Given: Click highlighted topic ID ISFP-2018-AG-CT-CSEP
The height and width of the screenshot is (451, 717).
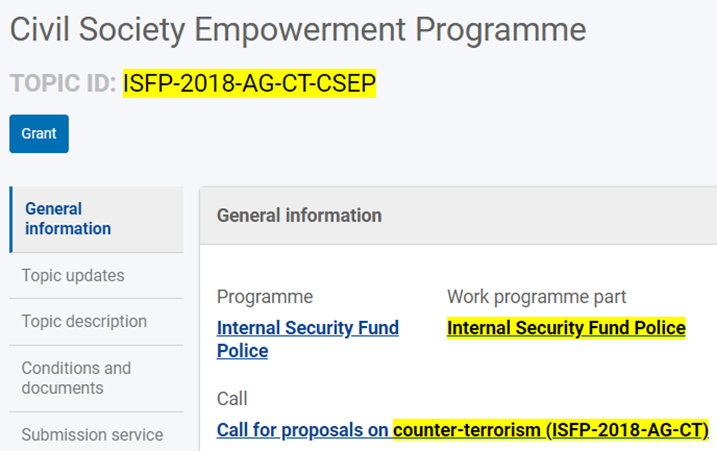Looking at the screenshot, I should pyautogui.click(x=249, y=83).
